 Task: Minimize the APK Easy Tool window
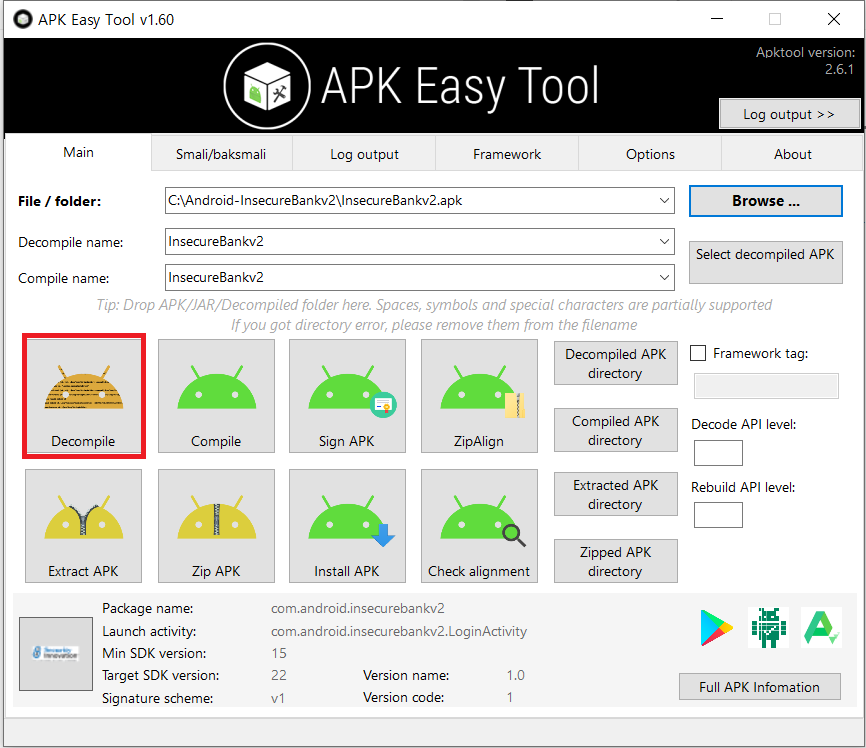click(x=717, y=19)
